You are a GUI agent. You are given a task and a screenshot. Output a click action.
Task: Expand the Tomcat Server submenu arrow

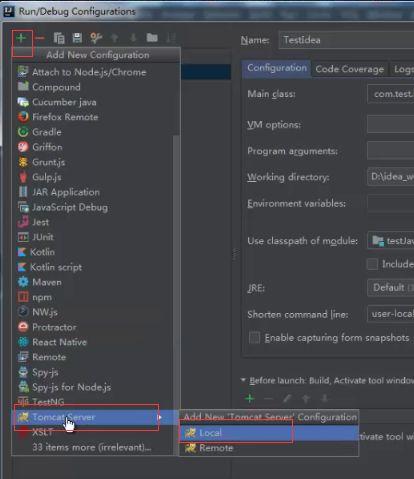pos(160,417)
